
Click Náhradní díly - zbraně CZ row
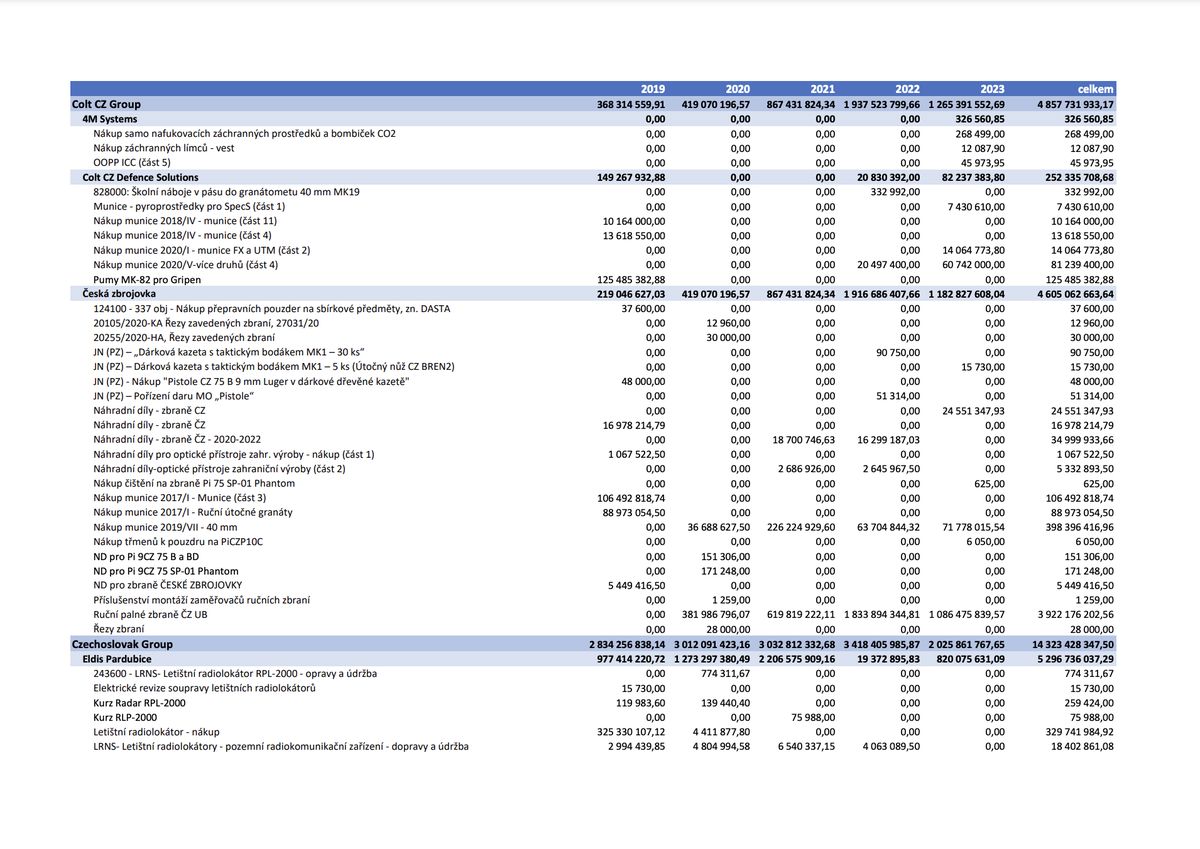point(593,410)
